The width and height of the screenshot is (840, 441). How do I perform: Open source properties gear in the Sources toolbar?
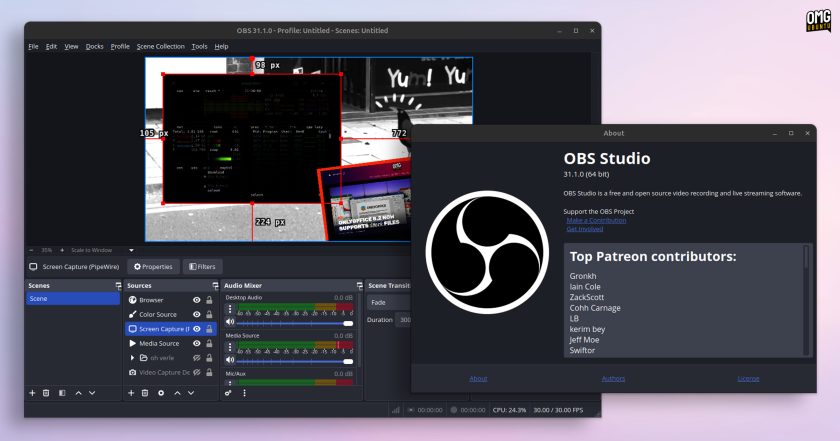[161, 393]
